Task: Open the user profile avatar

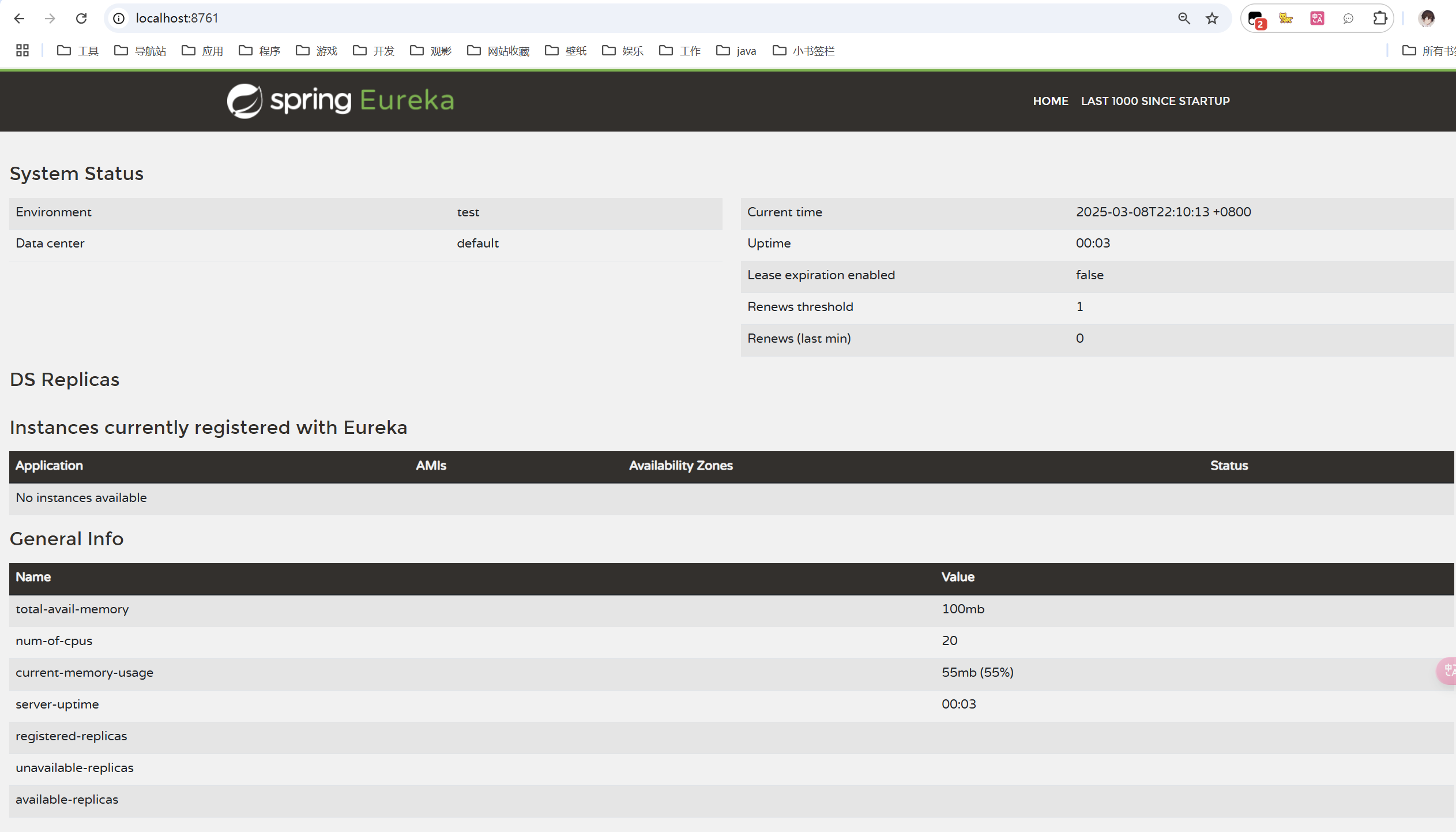Action: (1427, 18)
